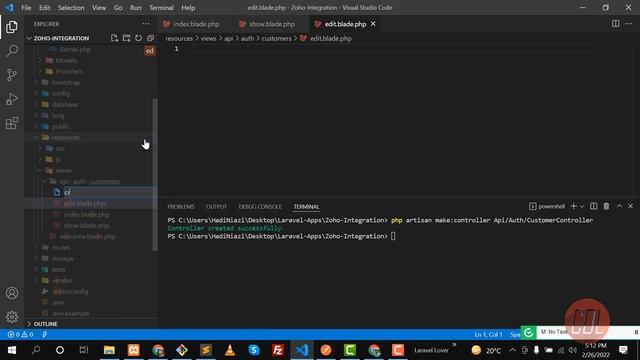Switch to the Debug Console tab

click(x=260, y=207)
